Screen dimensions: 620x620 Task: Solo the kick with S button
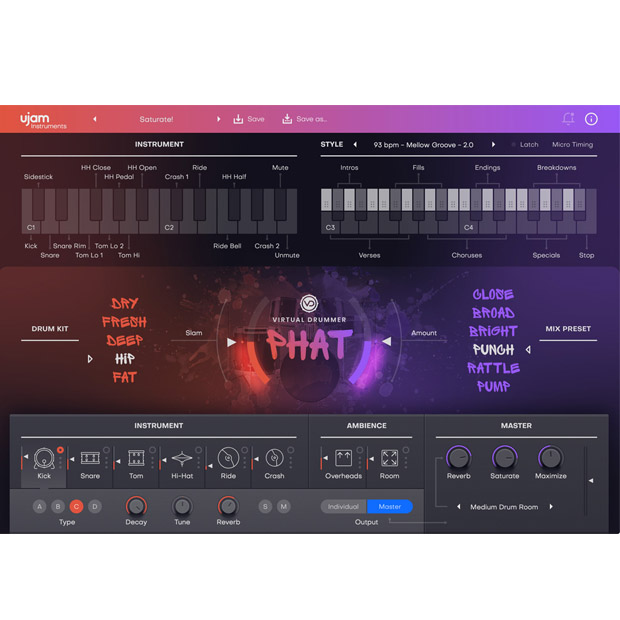click(265, 507)
